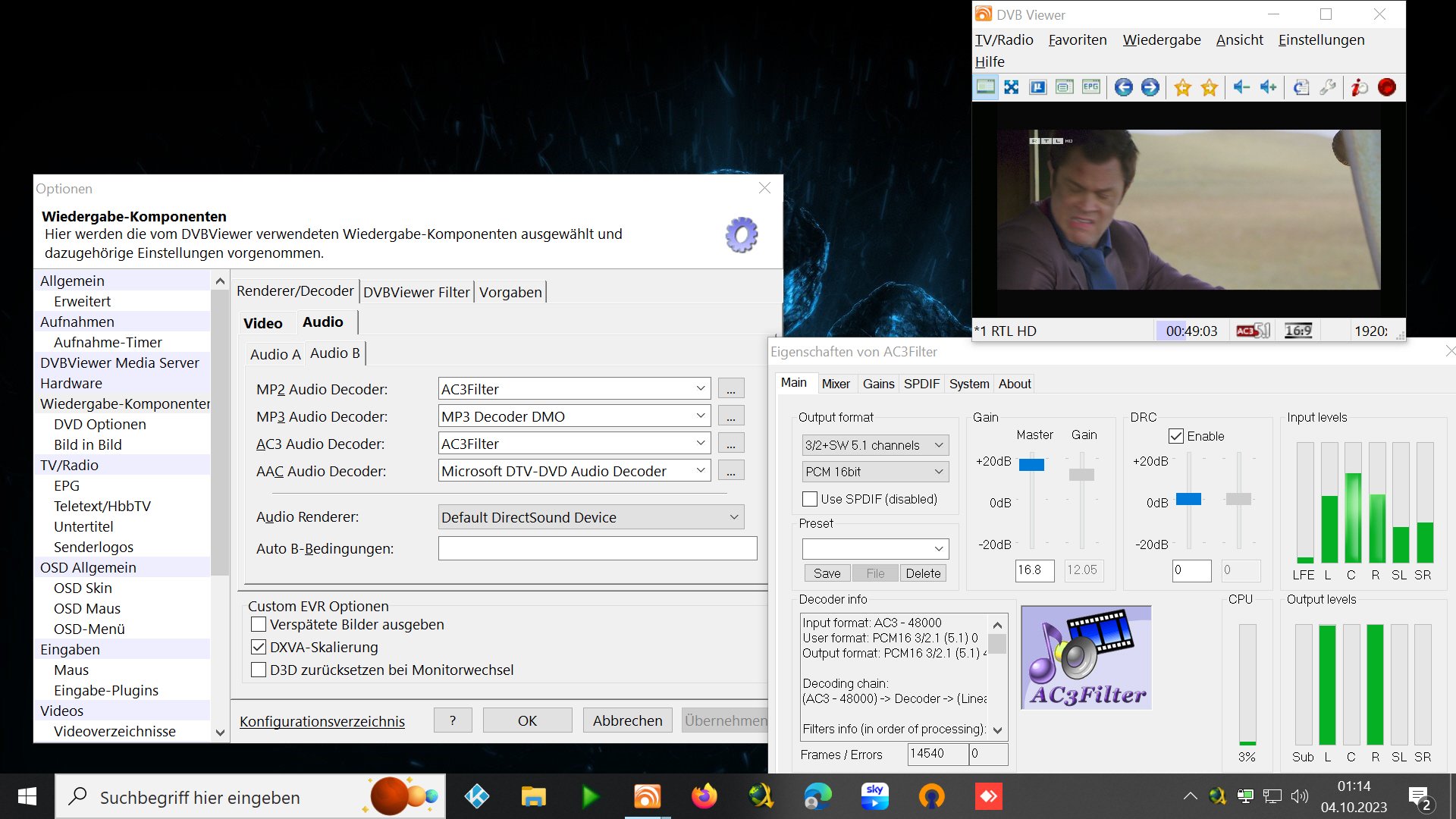
Task: Open the Teletext viewer
Action: pos(1038,87)
